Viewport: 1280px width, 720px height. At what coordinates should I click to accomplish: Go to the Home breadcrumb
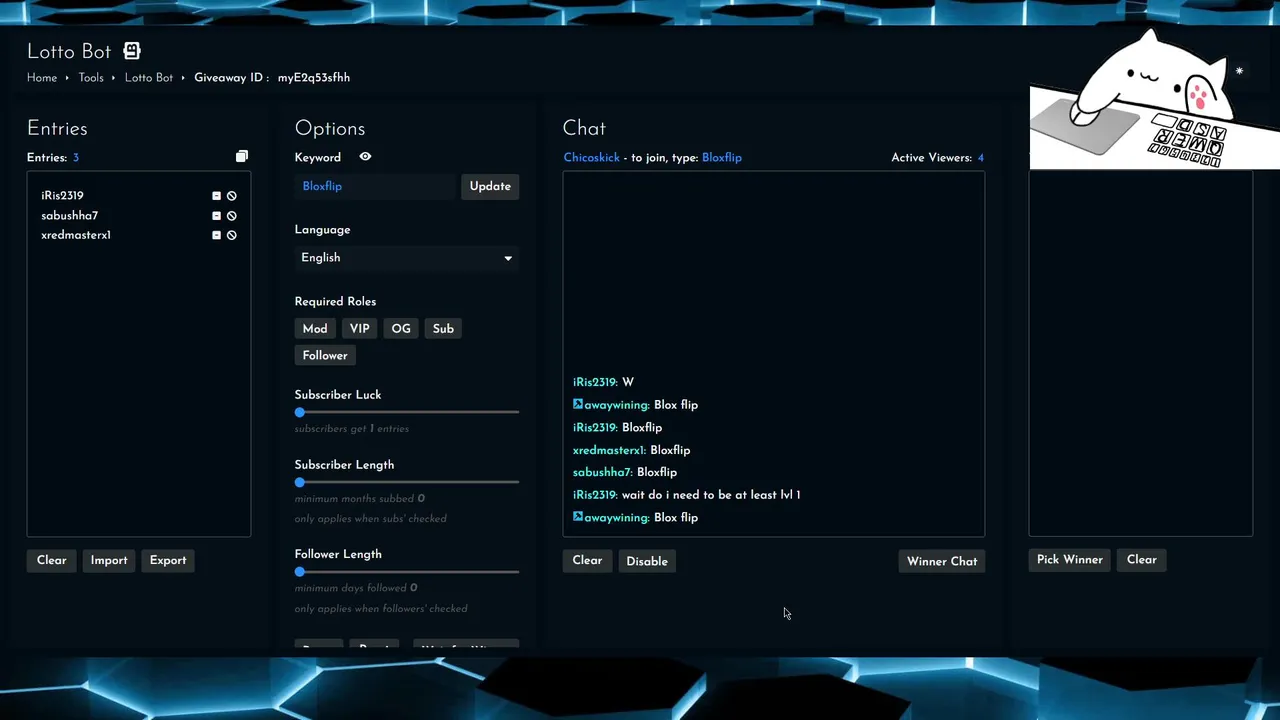[42, 78]
